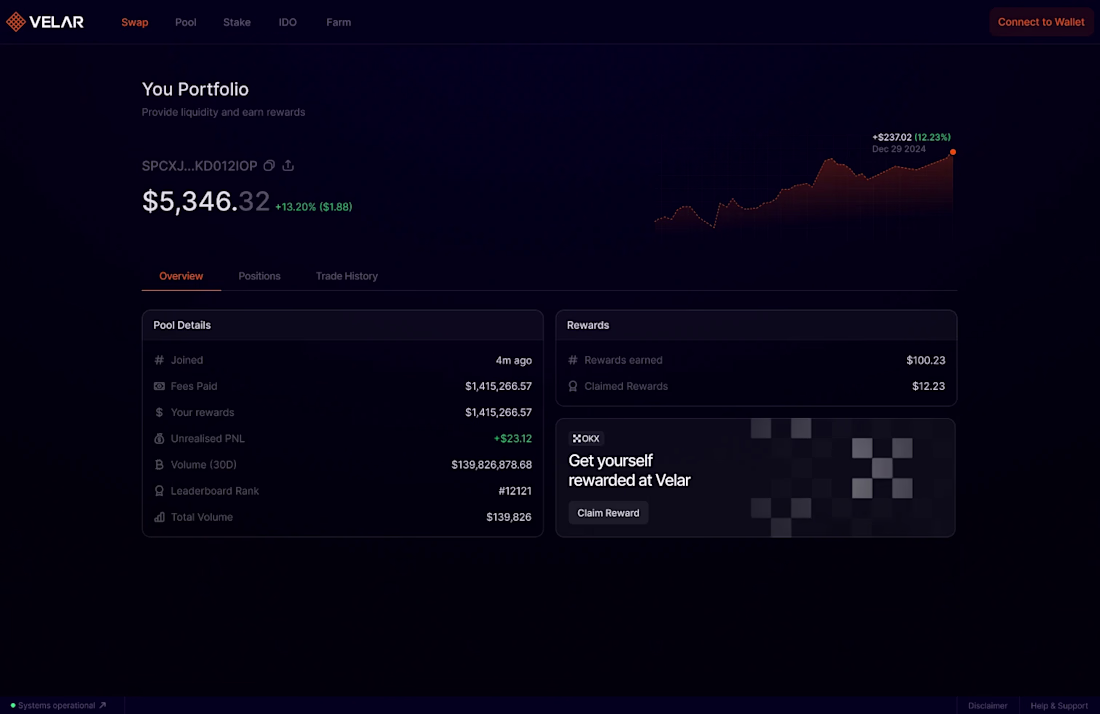1100x714 pixels.
Task: Click the Total Volume bar chart icon
Action: click(159, 517)
